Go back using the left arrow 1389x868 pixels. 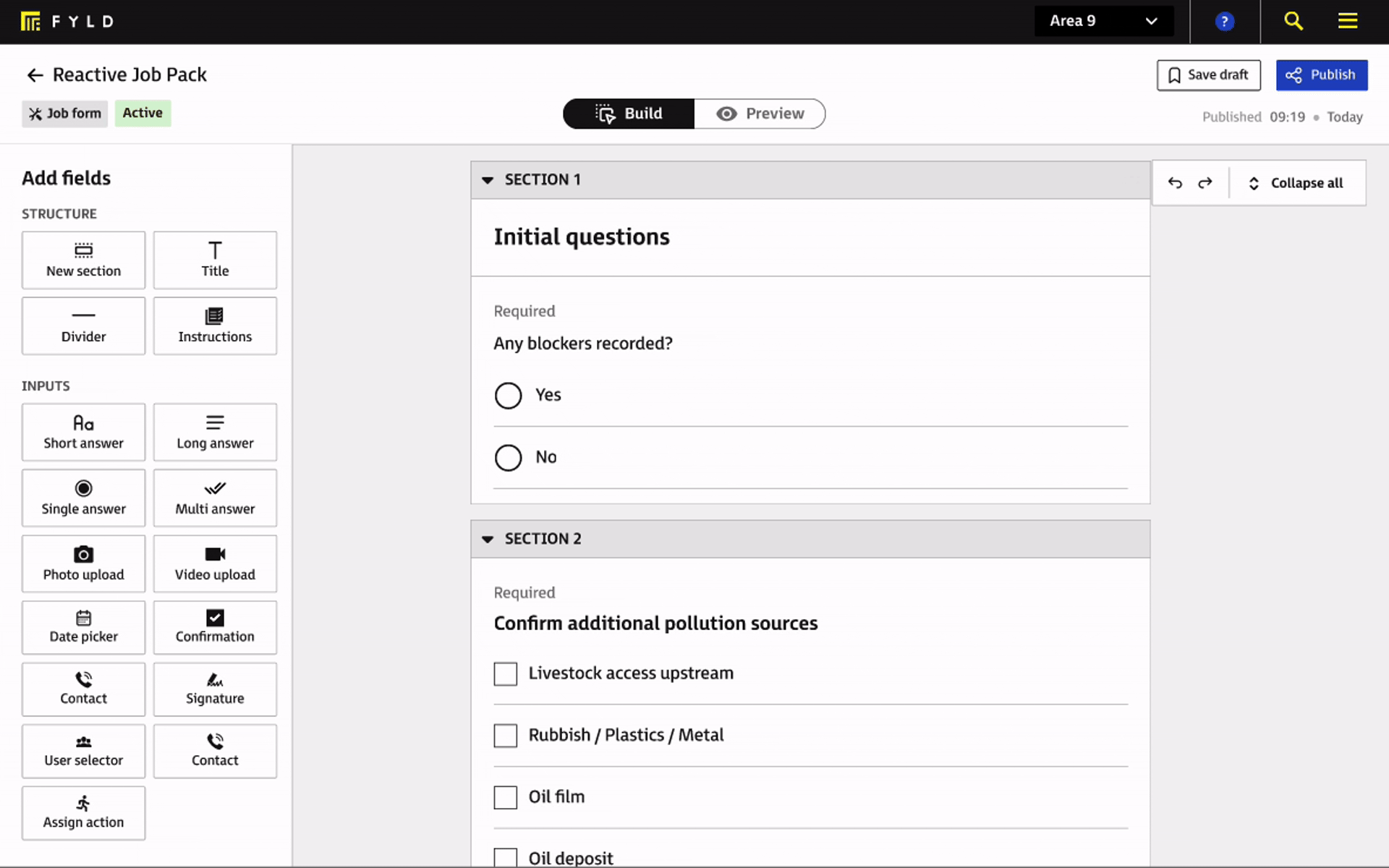click(35, 75)
